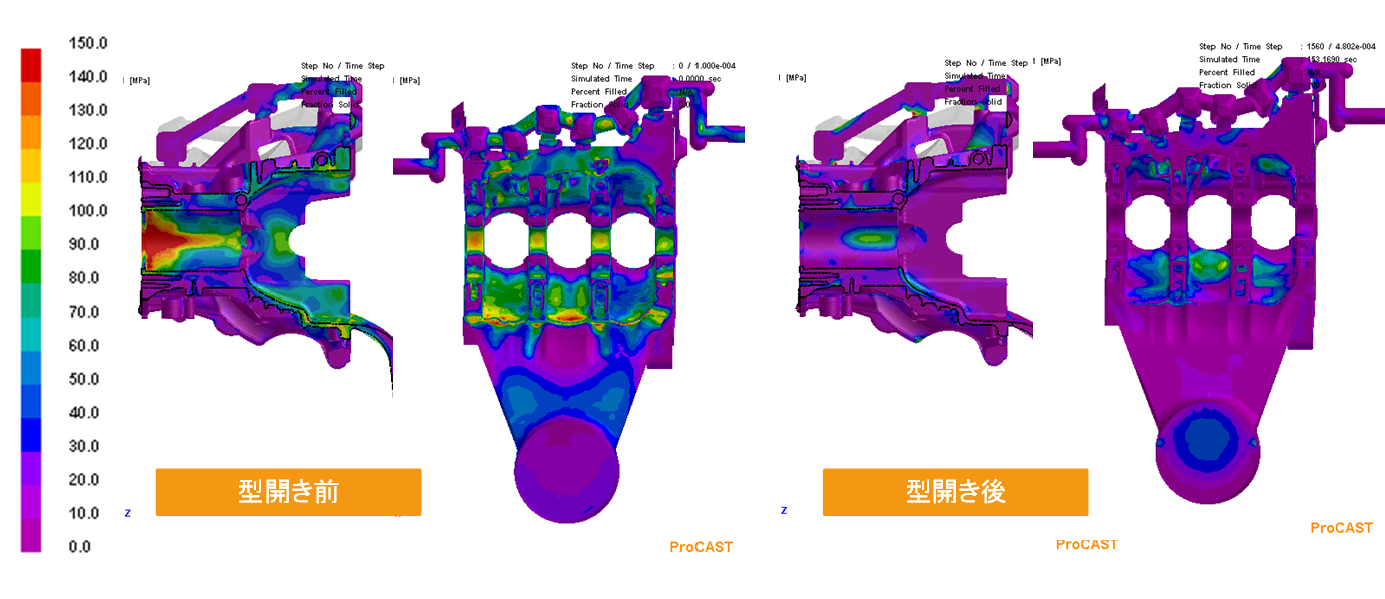This screenshot has width=1385, height=599.
Task: Click the legend band between 50.0 and 60.0
Action: (x=32, y=367)
